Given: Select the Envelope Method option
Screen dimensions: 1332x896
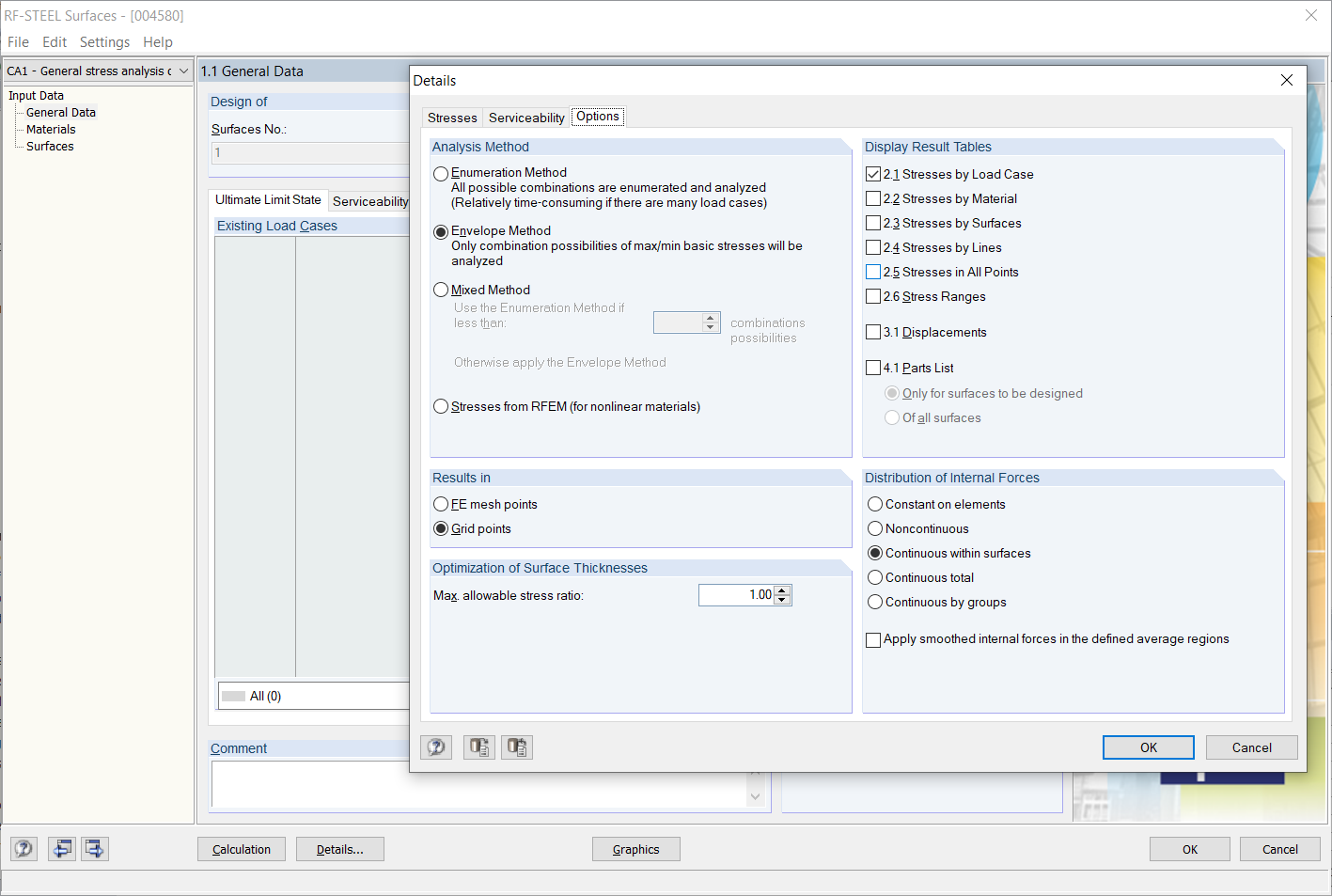Looking at the screenshot, I should 441,232.
